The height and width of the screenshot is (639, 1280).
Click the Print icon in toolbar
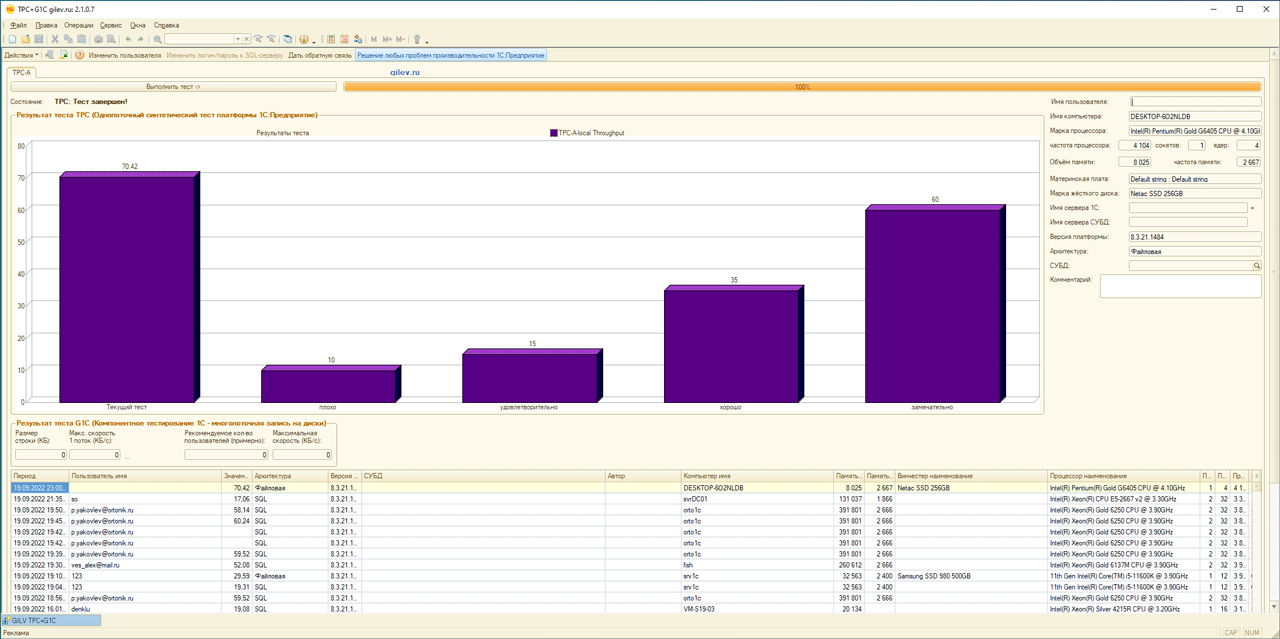click(98, 40)
